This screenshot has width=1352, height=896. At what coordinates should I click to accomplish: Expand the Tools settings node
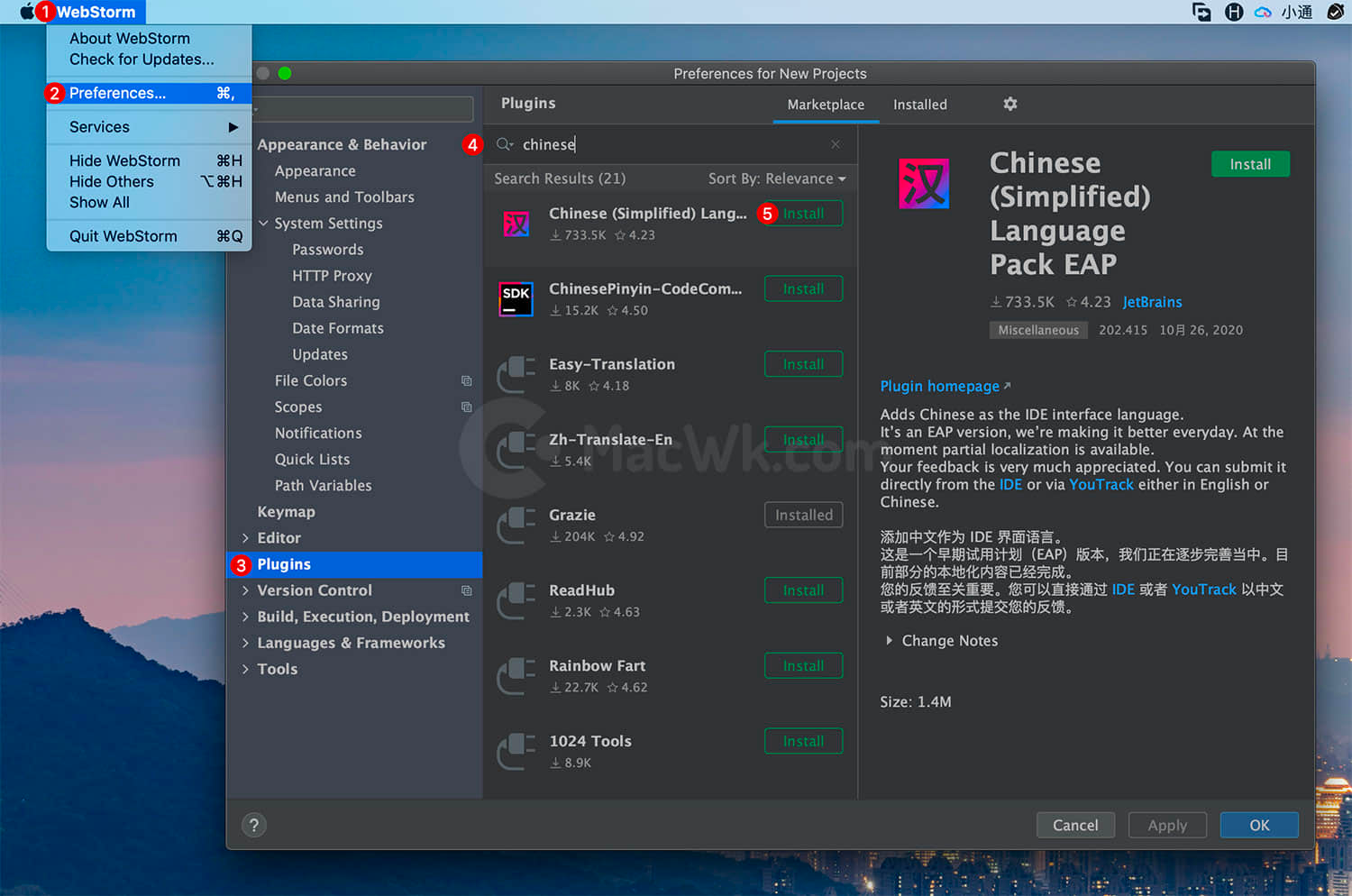pos(245,669)
